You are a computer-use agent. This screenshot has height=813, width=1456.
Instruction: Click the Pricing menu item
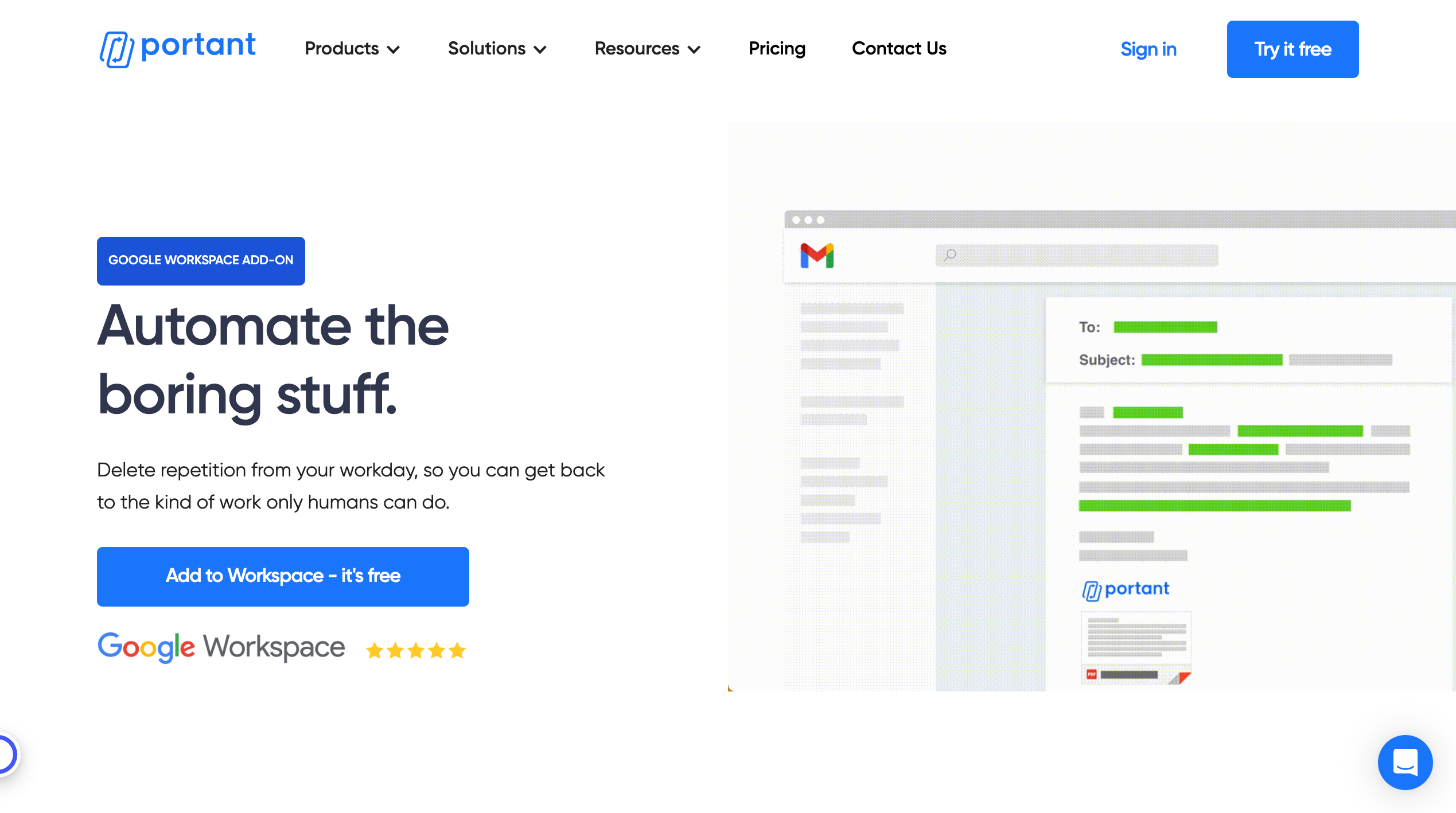point(777,49)
